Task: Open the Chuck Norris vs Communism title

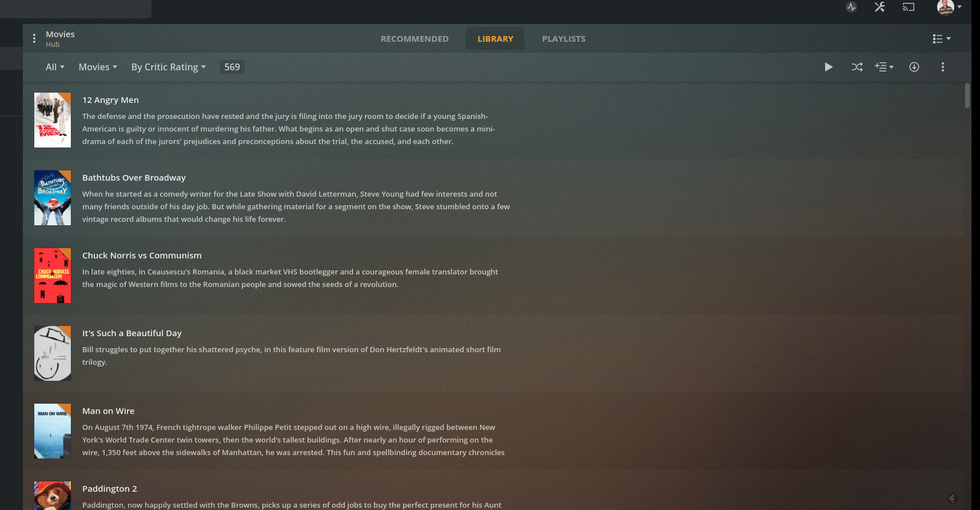Action: (142, 256)
